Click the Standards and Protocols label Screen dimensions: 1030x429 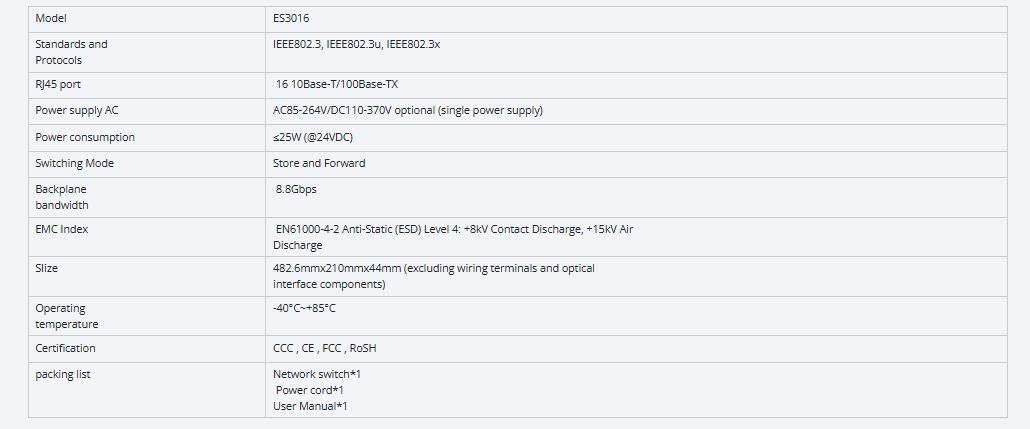coord(71,52)
